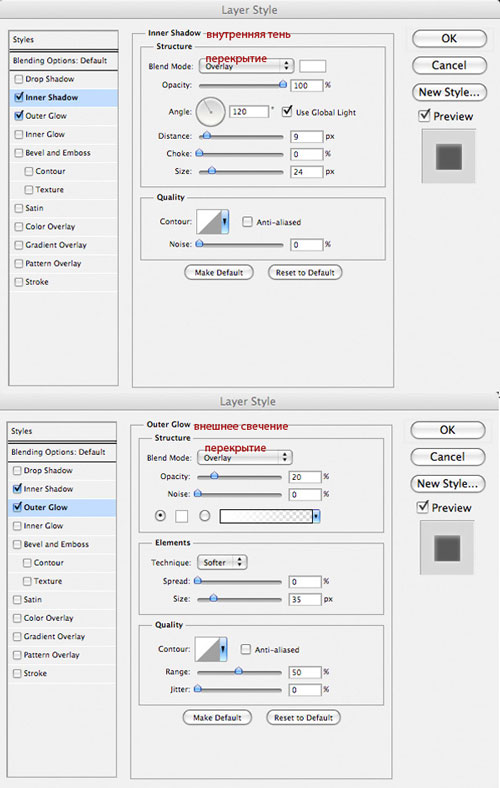Enable Anti-aliased in Inner Shadow dialog
This screenshot has height=788, width=500.
247,222
